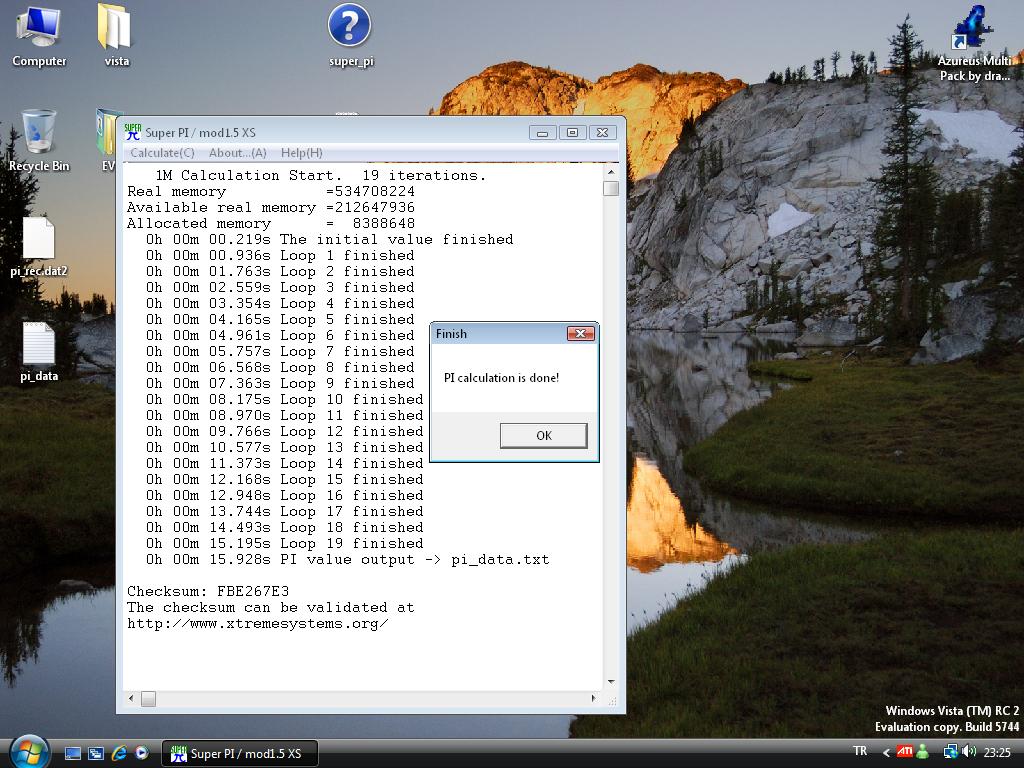Select the partly hidden EV folder icon

coord(107,140)
